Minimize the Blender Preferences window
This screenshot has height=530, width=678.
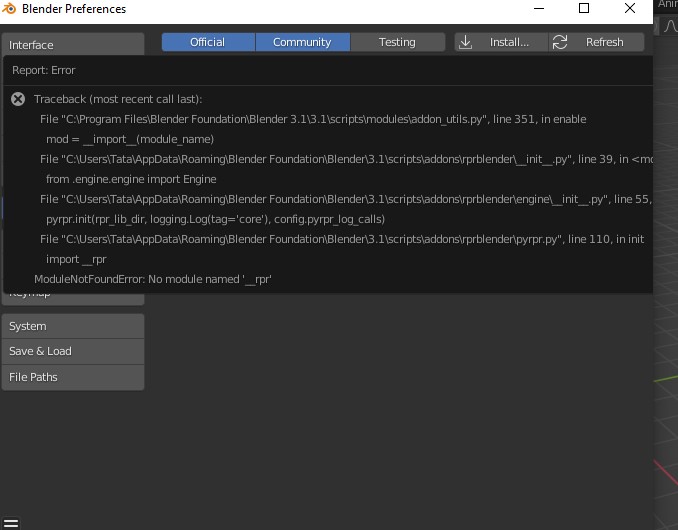[539, 8]
